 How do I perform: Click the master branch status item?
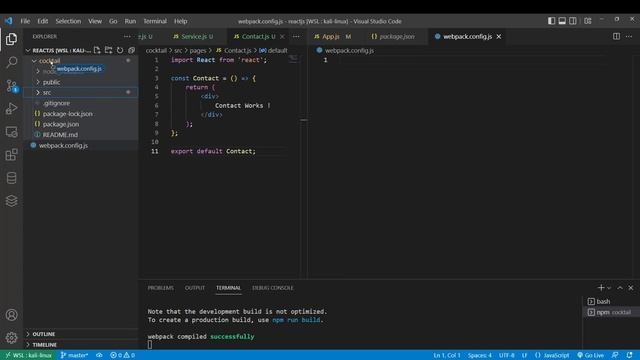(x=74, y=355)
